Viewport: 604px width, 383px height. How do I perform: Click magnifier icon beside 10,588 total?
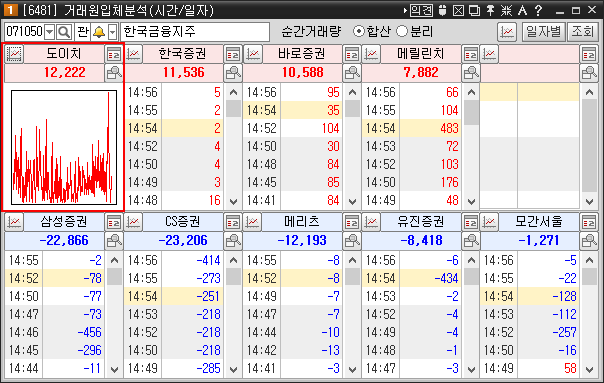pos(352,72)
